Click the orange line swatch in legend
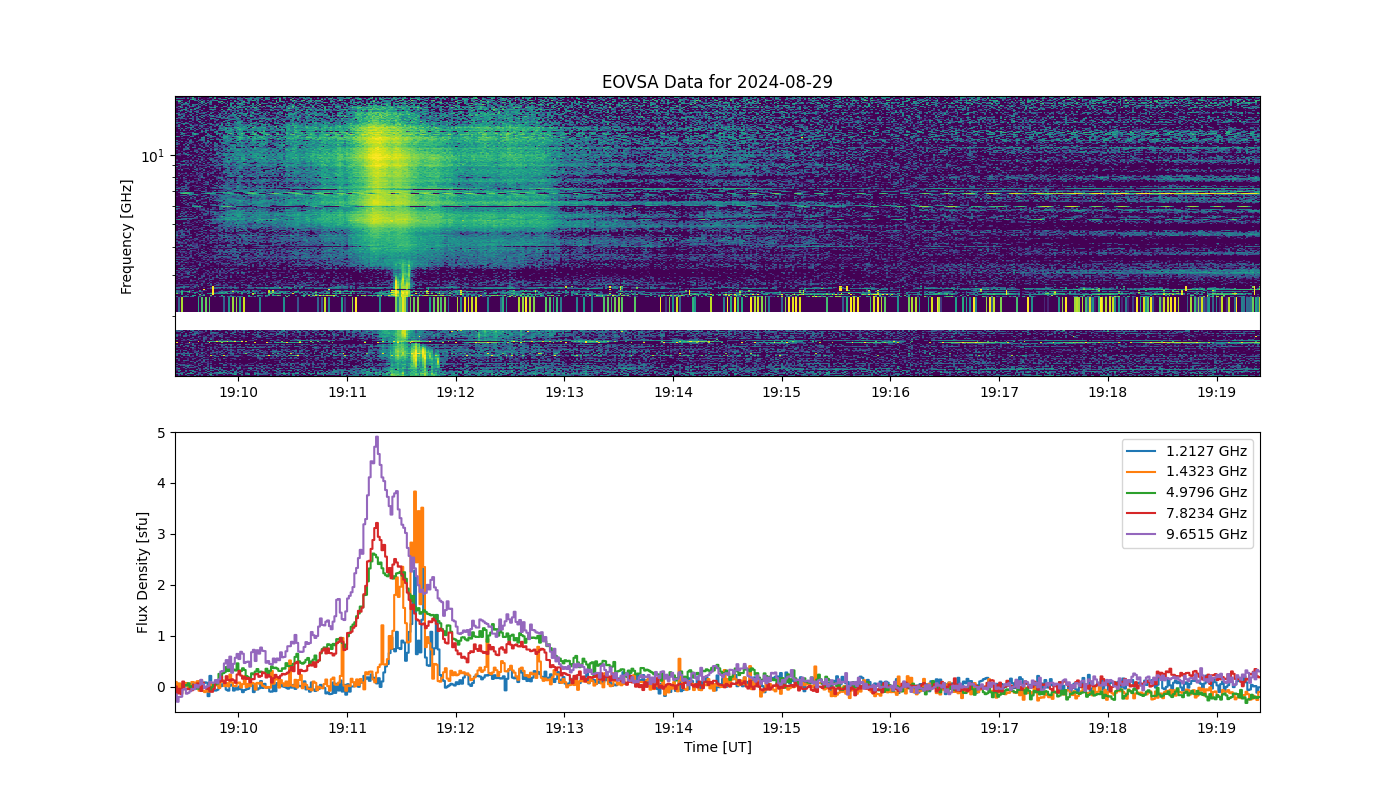This screenshot has width=1400, height=800. coord(1143,473)
